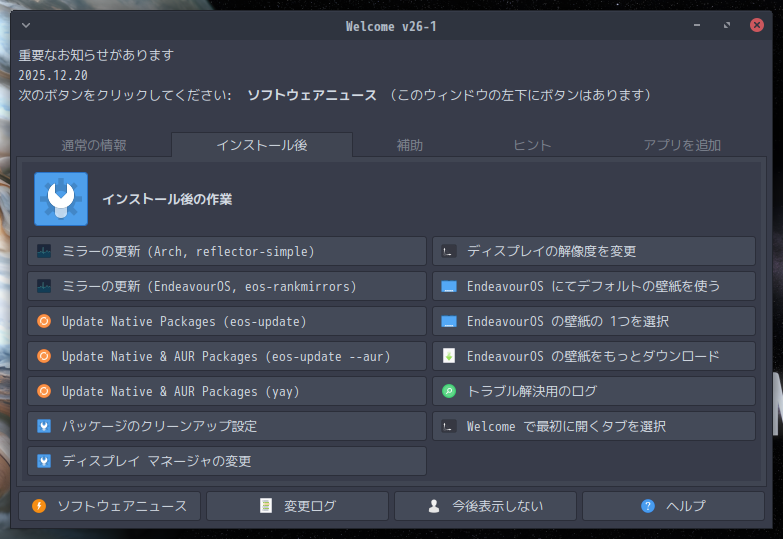Open the 変更ログ button
This screenshot has width=783, height=539.
tap(297, 506)
